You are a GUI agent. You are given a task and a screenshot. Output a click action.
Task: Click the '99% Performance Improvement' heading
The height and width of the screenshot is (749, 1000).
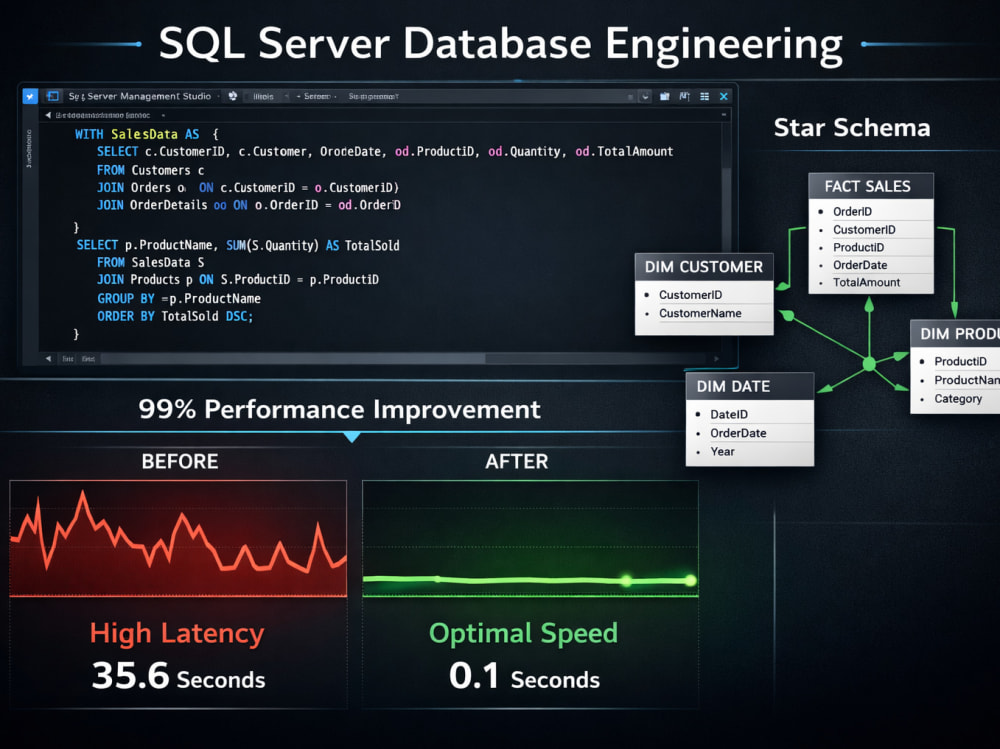[x=339, y=410]
